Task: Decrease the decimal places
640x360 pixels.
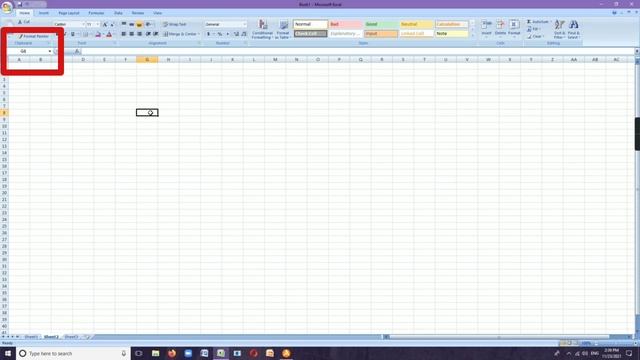Action: [x=244, y=34]
